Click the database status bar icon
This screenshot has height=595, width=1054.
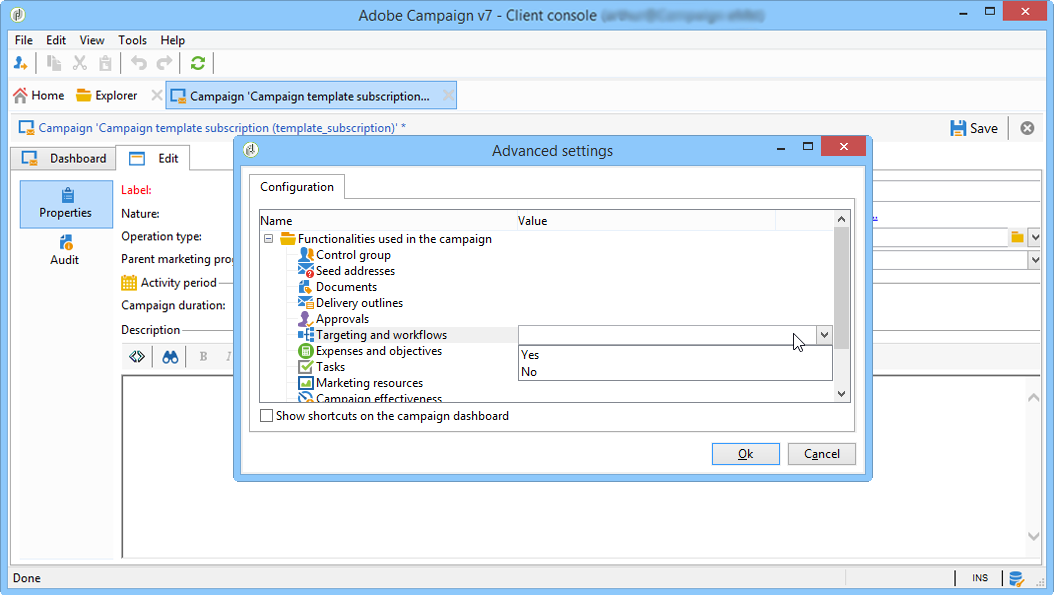coord(1016,578)
